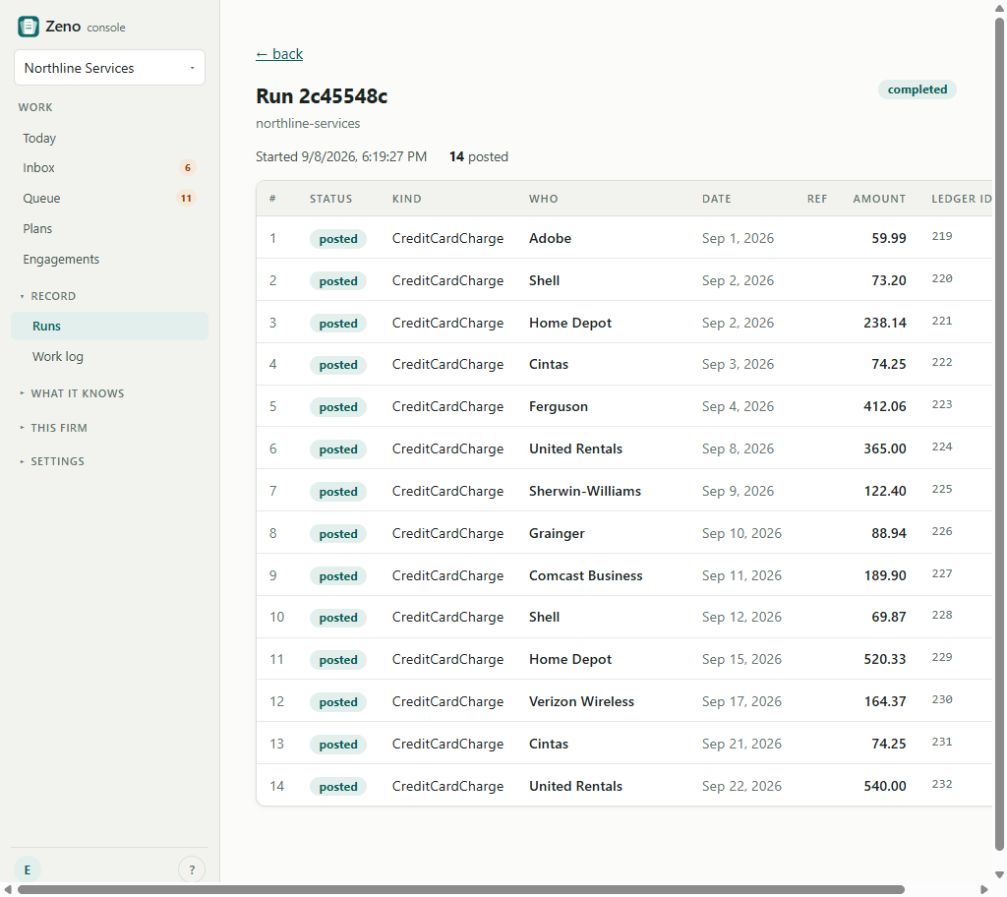Click CreditCardCharge in row 6
Viewport: 1007px width, 897px height.
pyautogui.click(x=448, y=449)
